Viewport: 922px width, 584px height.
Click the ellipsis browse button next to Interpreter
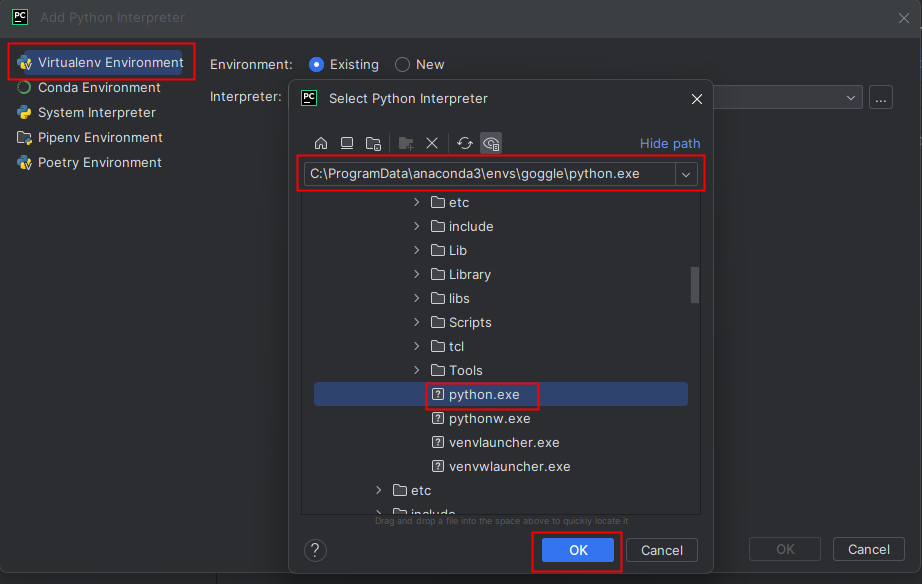(x=881, y=98)
